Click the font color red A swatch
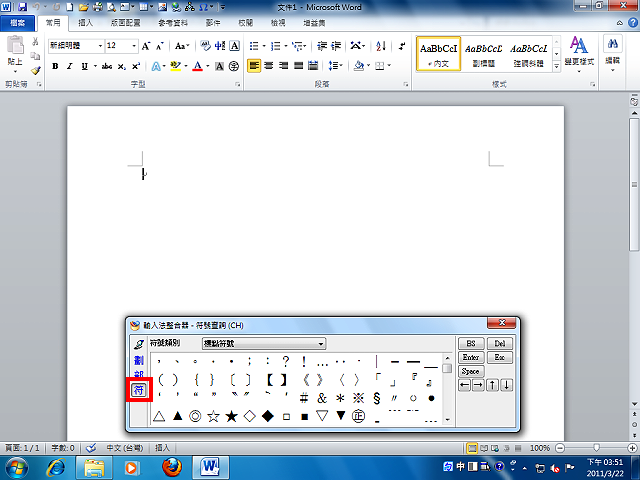Viewport: 640px width, 480px height. click(198, 66)
